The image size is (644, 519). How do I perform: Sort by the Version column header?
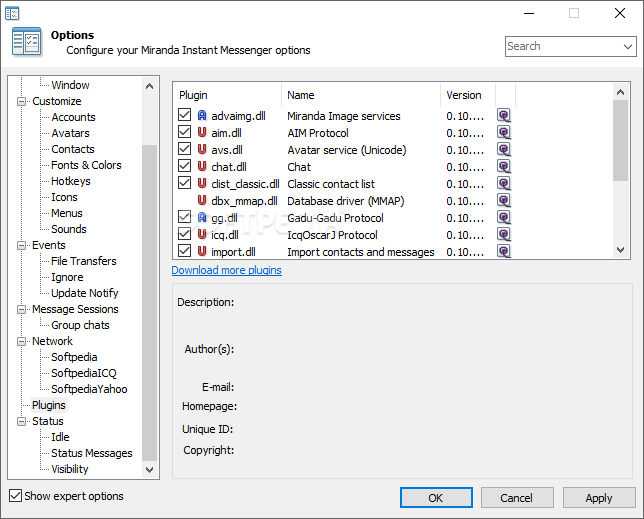[x=468, y=95]
